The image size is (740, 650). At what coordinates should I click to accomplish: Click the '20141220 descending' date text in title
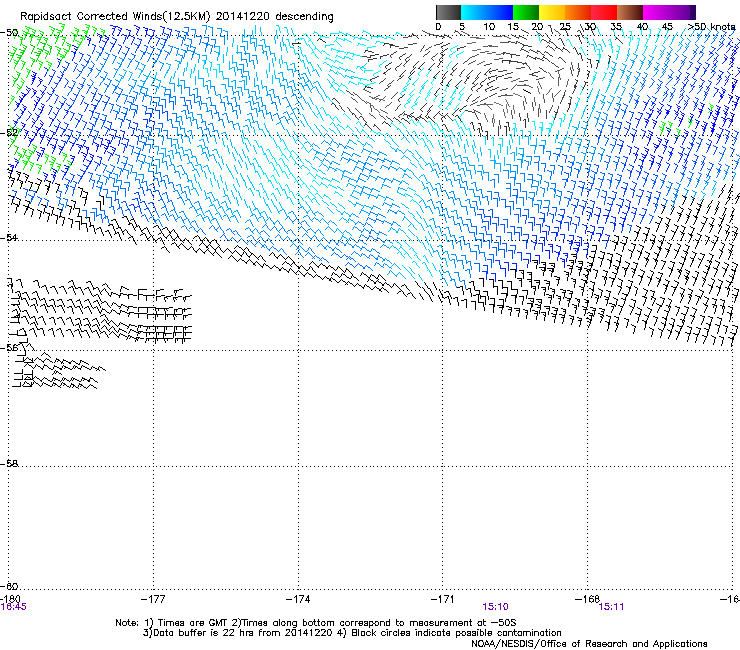(x=274, y=17)
